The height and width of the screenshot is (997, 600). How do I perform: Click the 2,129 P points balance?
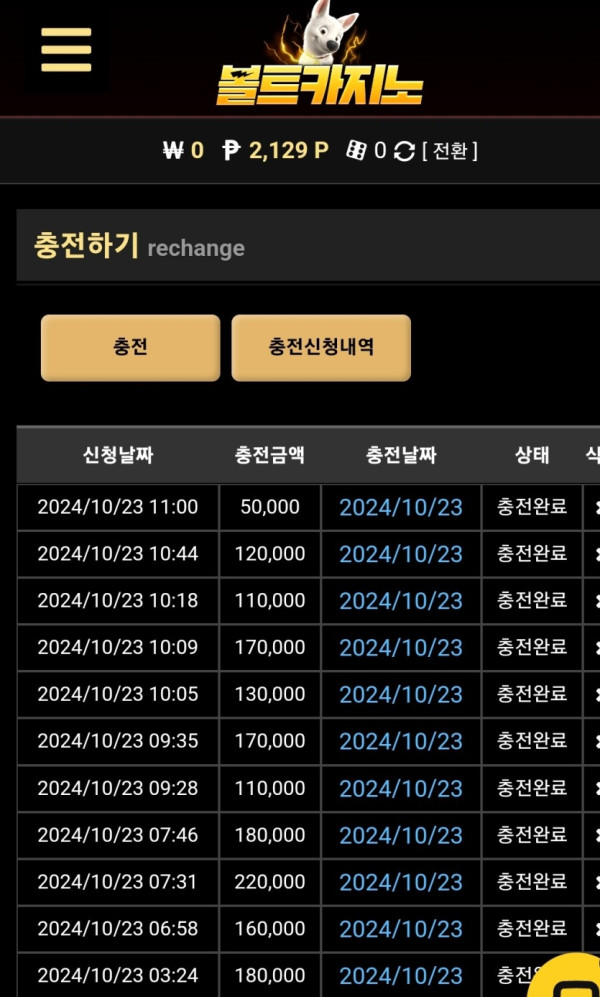[289, 151]
